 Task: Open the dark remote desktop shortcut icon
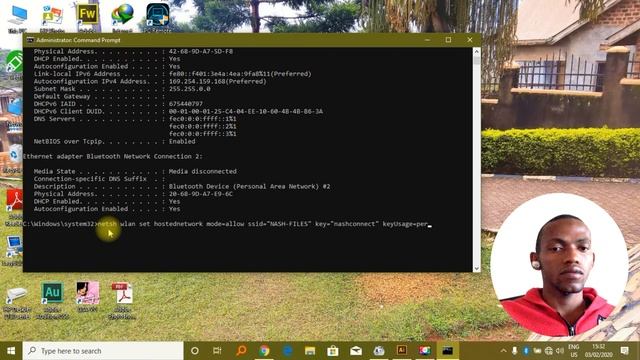click(158, 16)
